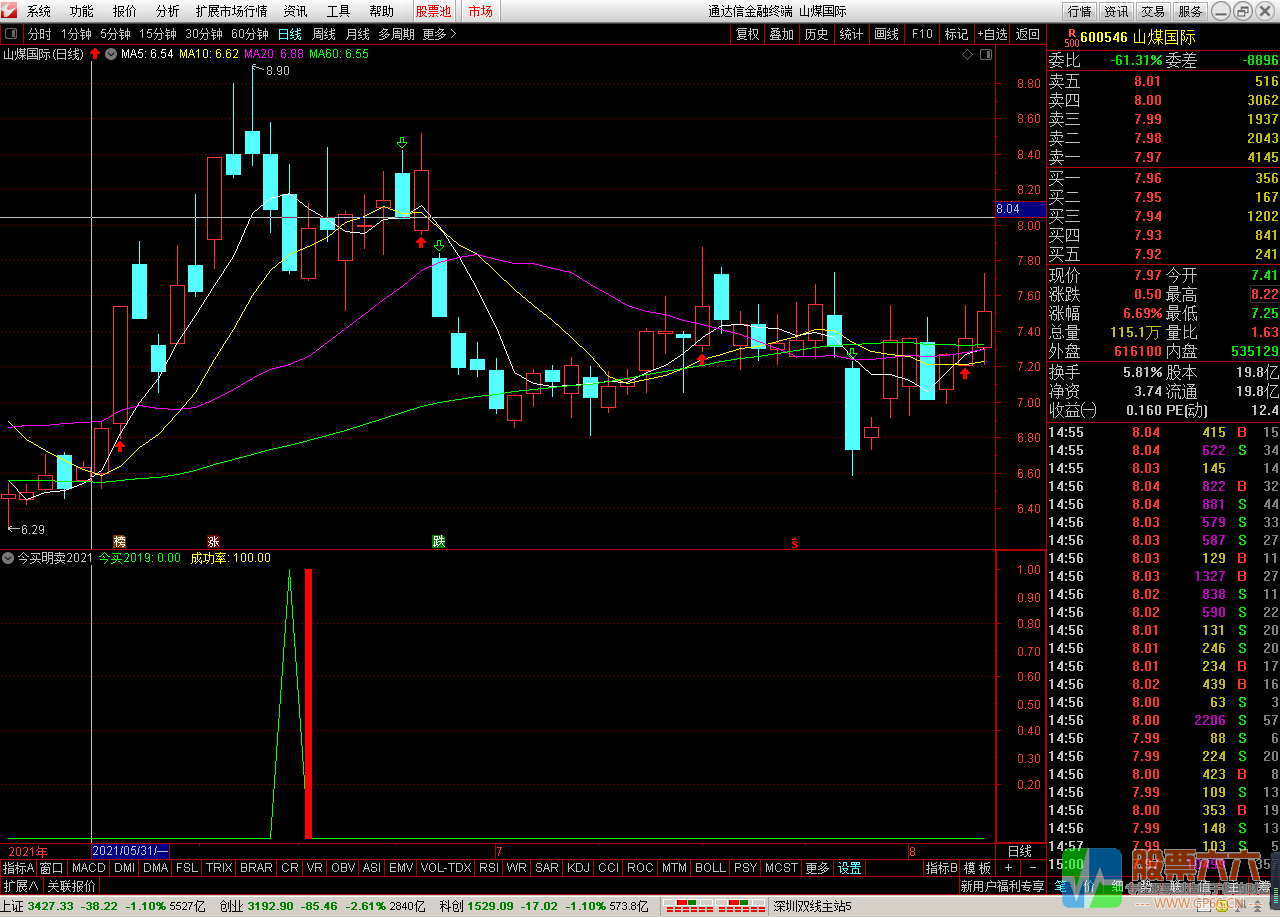This screenshot has height=918, width=1280.
Task: Open the 模板 dropdown
Action: [977, 868]
